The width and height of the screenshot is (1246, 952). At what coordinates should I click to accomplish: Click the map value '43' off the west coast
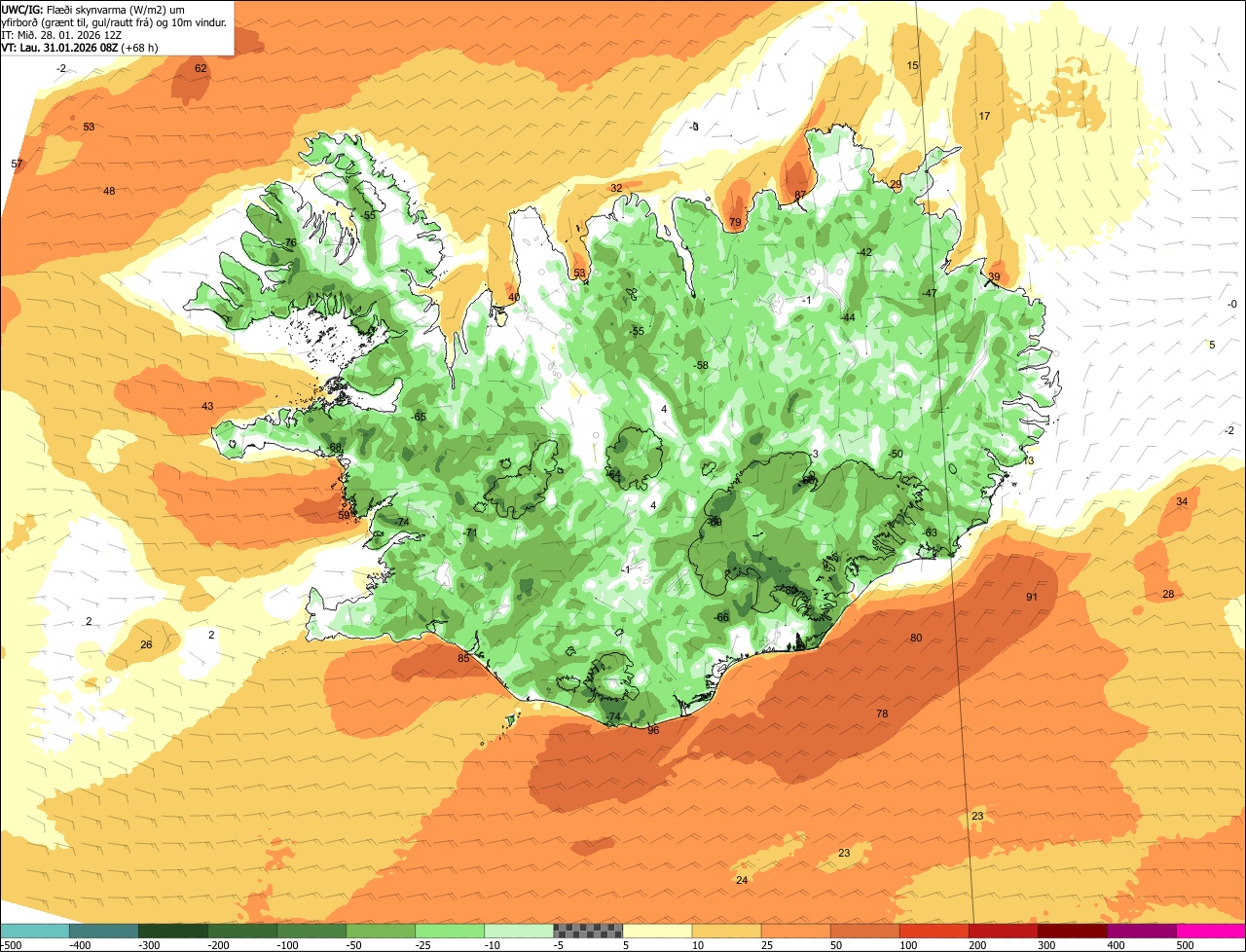click(x=207, y=406)
